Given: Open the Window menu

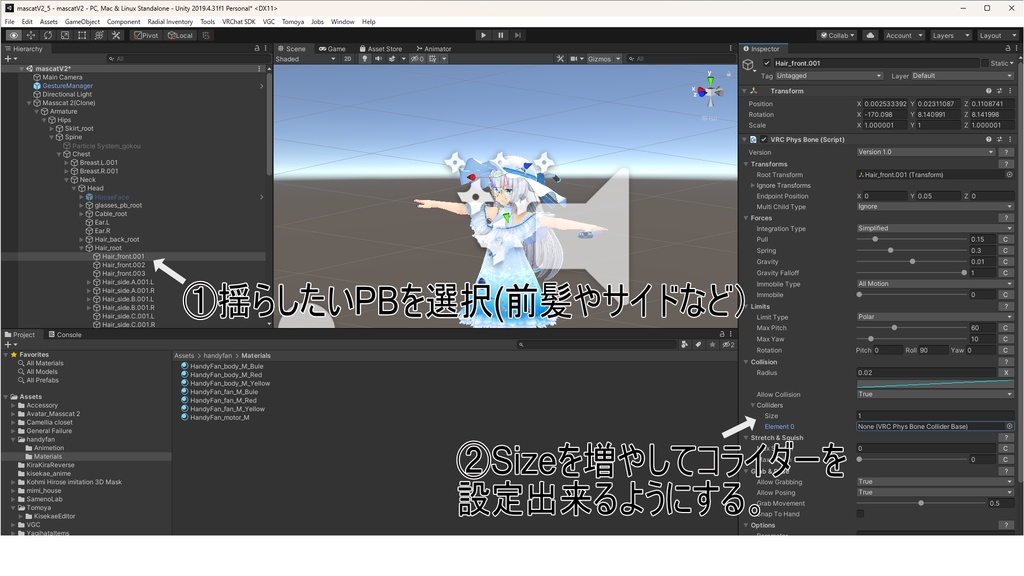Looking at the screenshot, I should 343,20.
